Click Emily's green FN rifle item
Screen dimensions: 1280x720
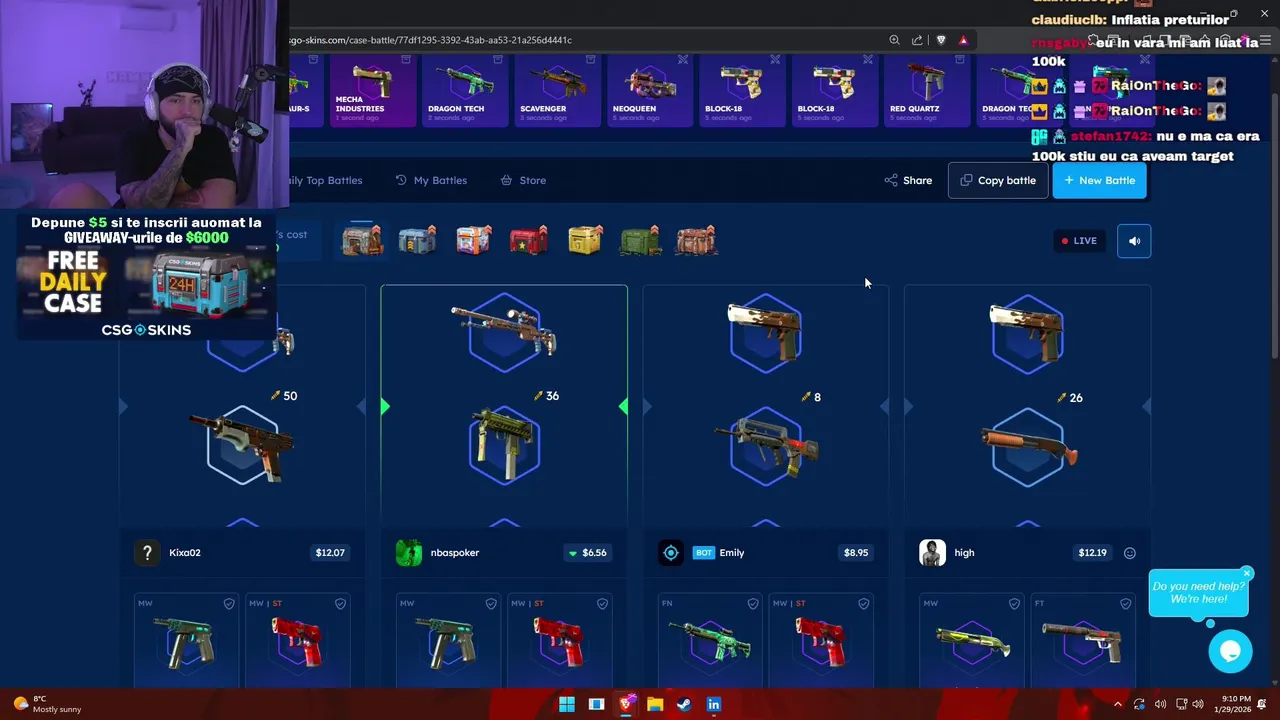click(709, 641)
